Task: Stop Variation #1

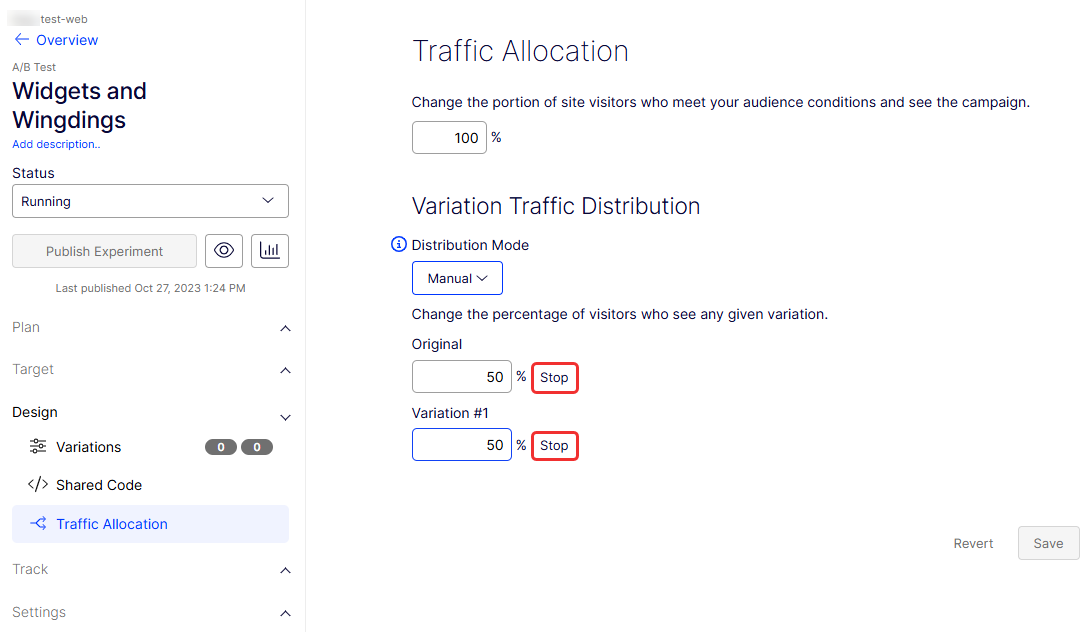Action: (x=554, y=445)
